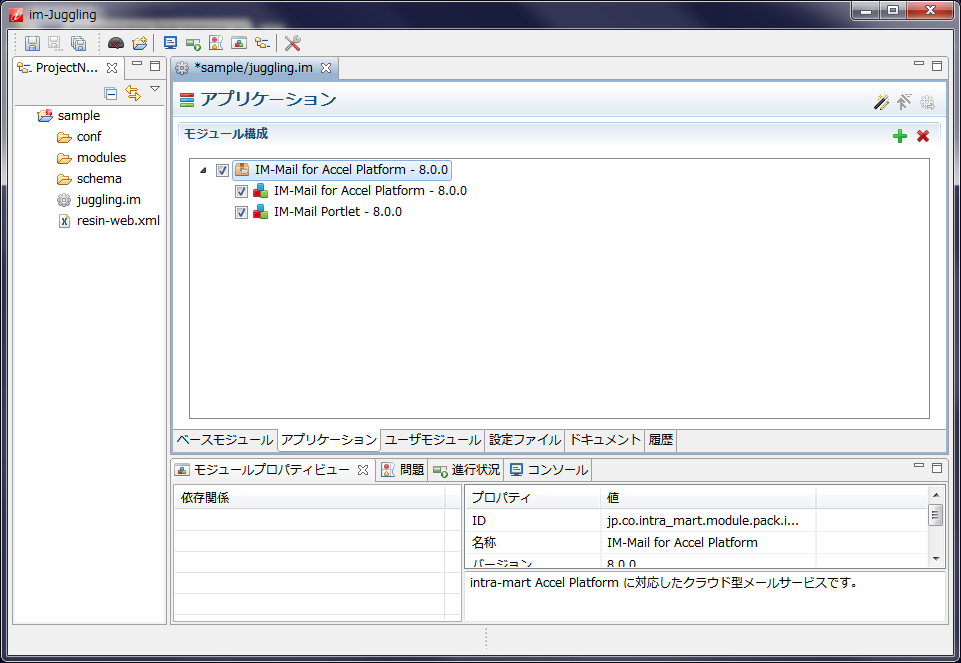This screenshot has width=961, height=663.
Task: Click the 値 column header
Action: (x=708, y=498)
